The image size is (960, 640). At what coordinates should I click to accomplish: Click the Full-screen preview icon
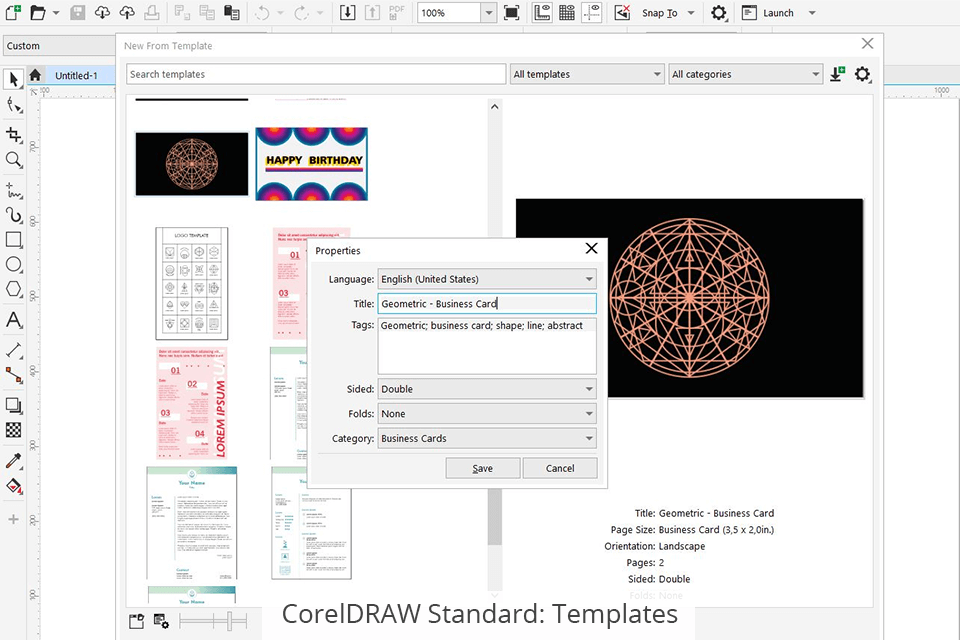[x=511, y=12]
